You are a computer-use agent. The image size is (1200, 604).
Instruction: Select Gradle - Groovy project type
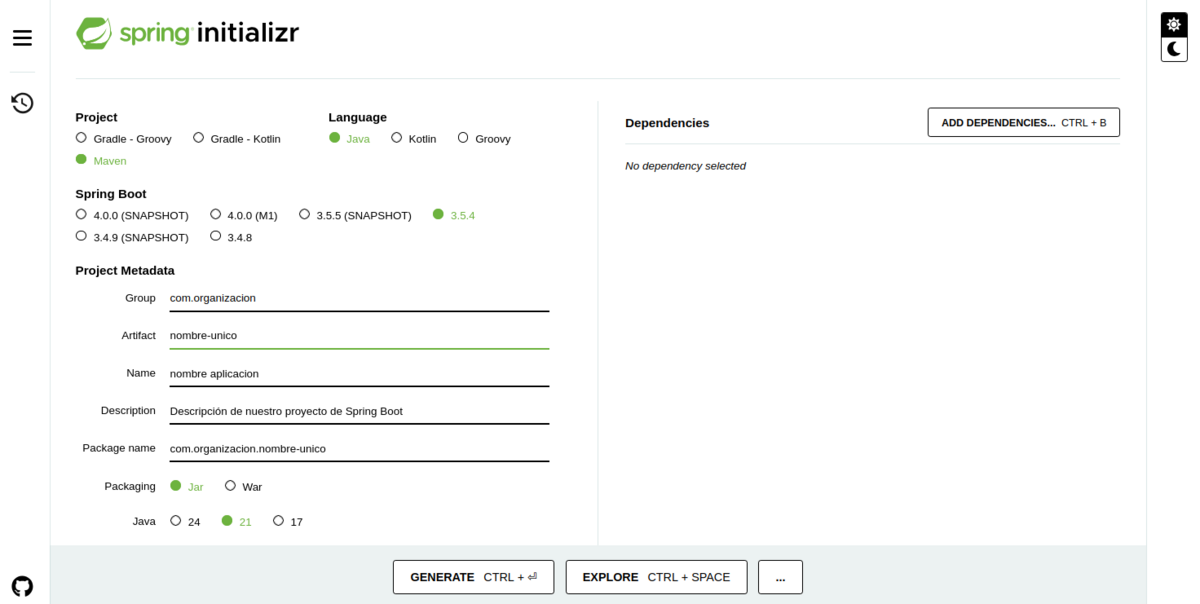pyautogui.click(x=124, y=138)
